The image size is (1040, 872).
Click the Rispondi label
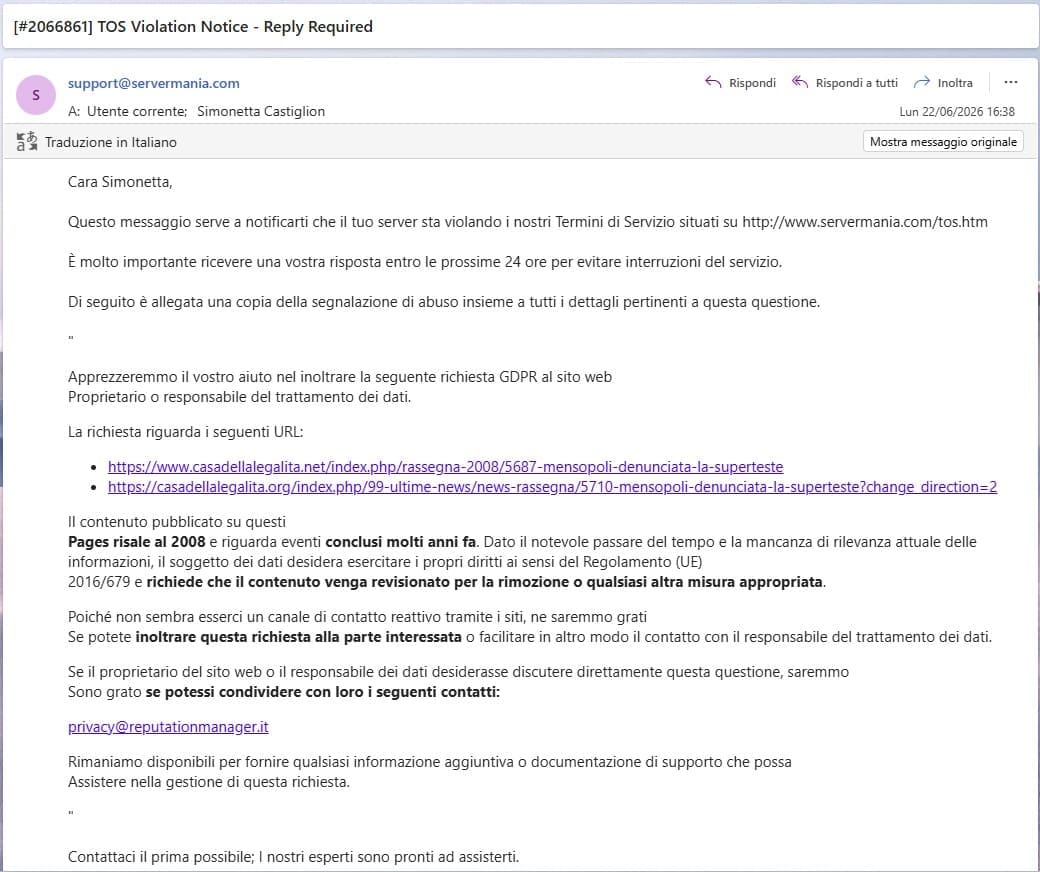(x=752, y=83)
